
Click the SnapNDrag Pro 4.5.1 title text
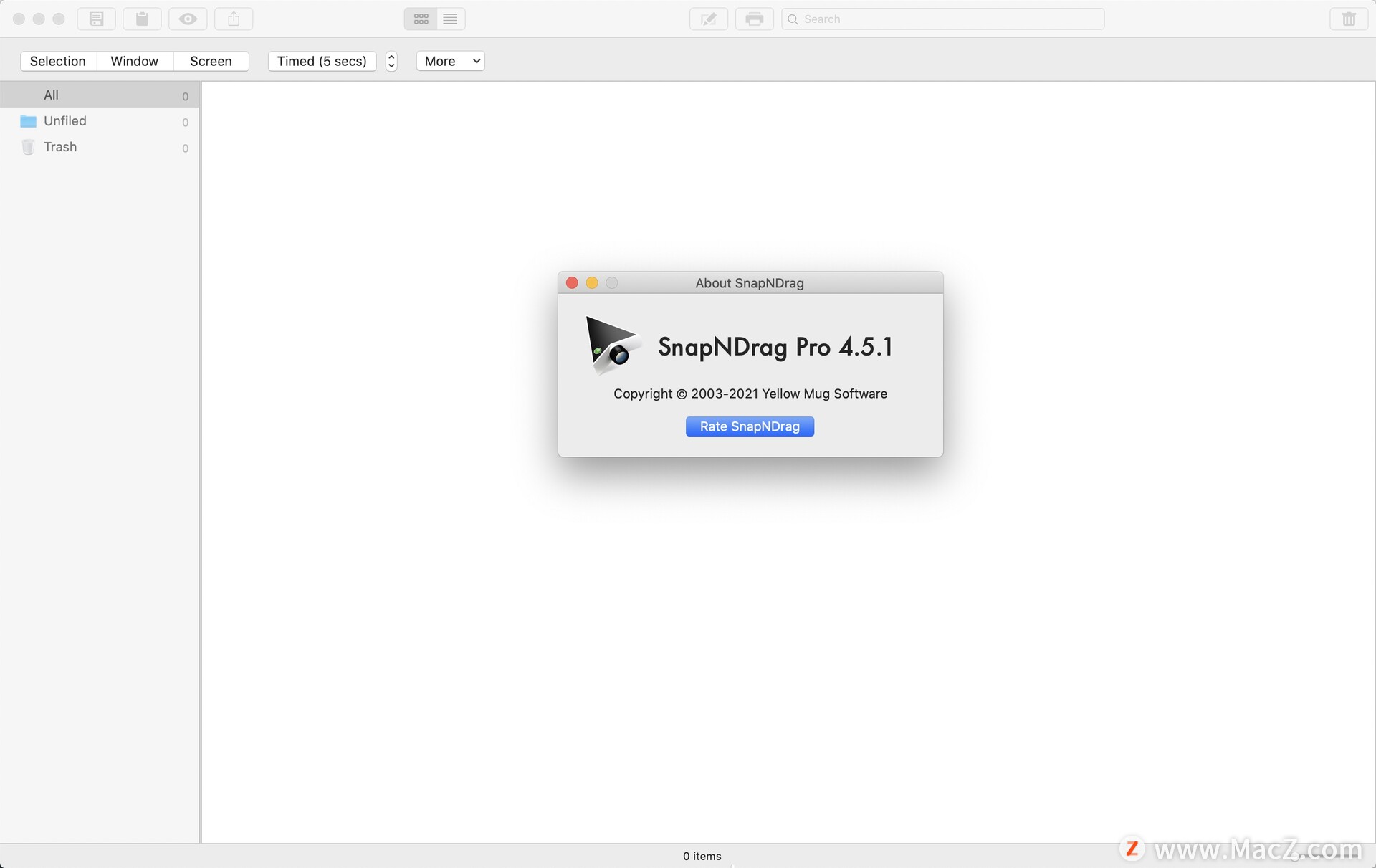(775, 347)
